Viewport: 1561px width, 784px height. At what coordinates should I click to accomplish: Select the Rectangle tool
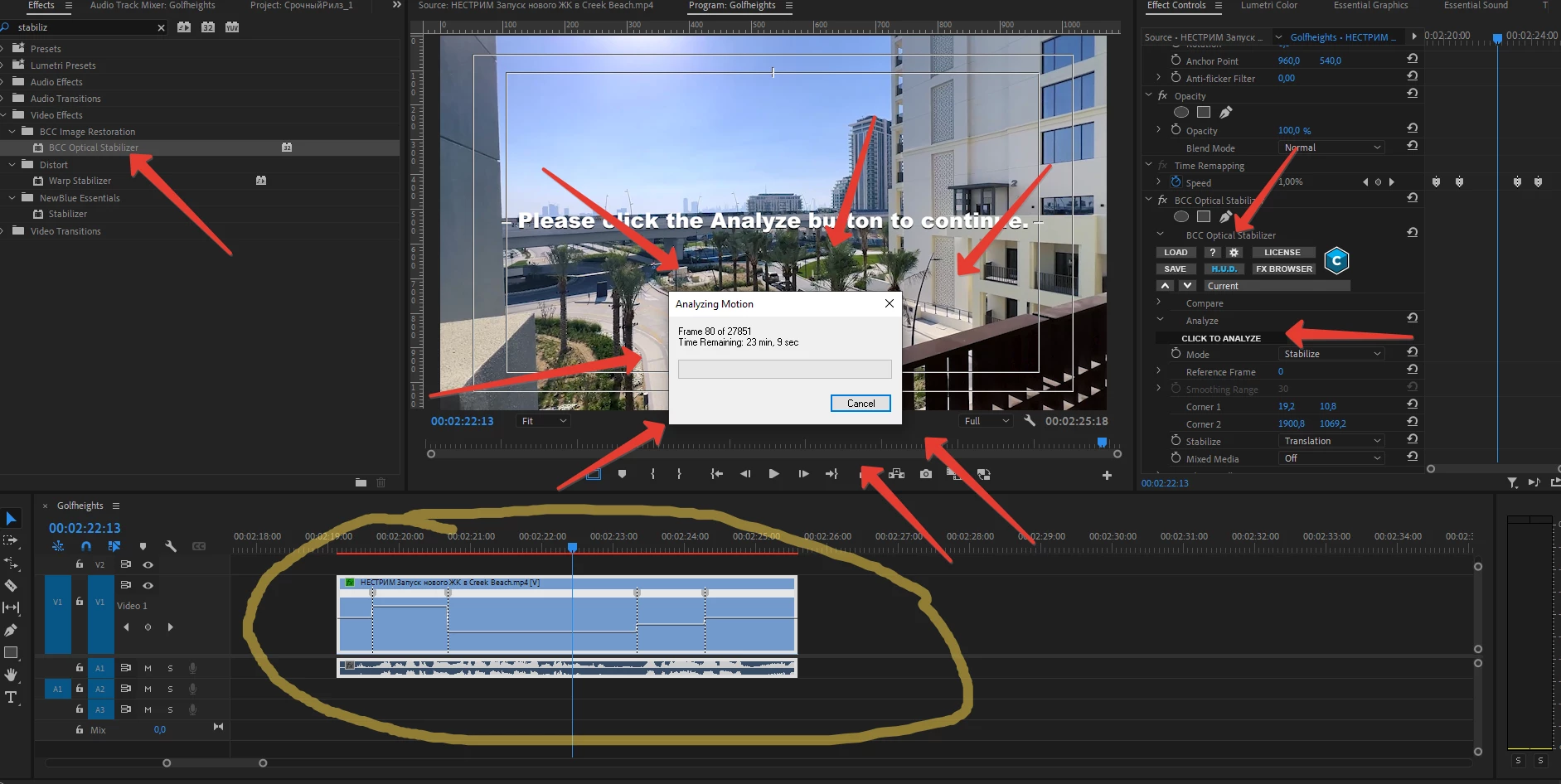[11, 652]
